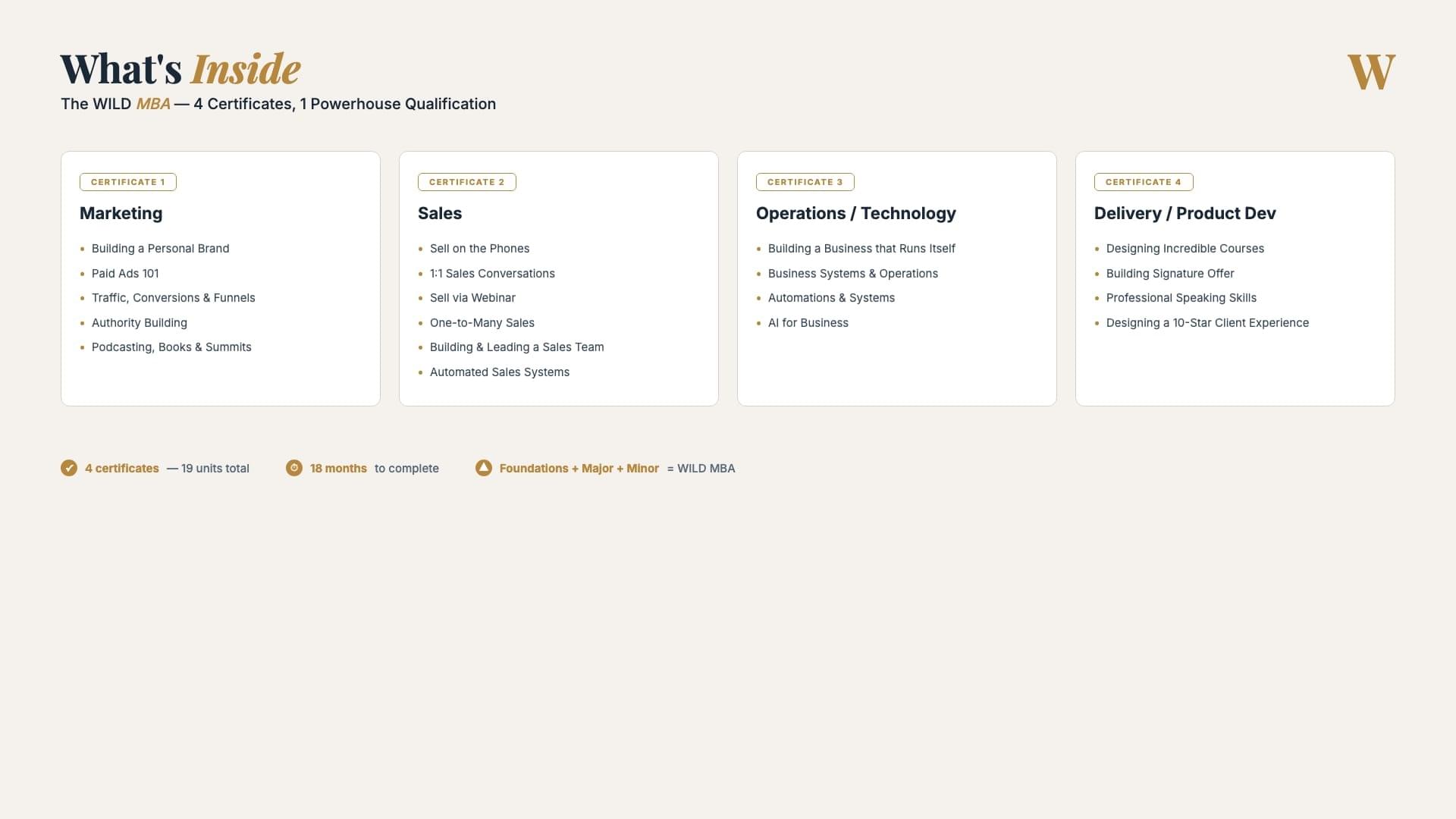Click 'Professional Speaking Skills' item
The height and width of the screenshot is (819, 1456).
(x=1181, y=298)
